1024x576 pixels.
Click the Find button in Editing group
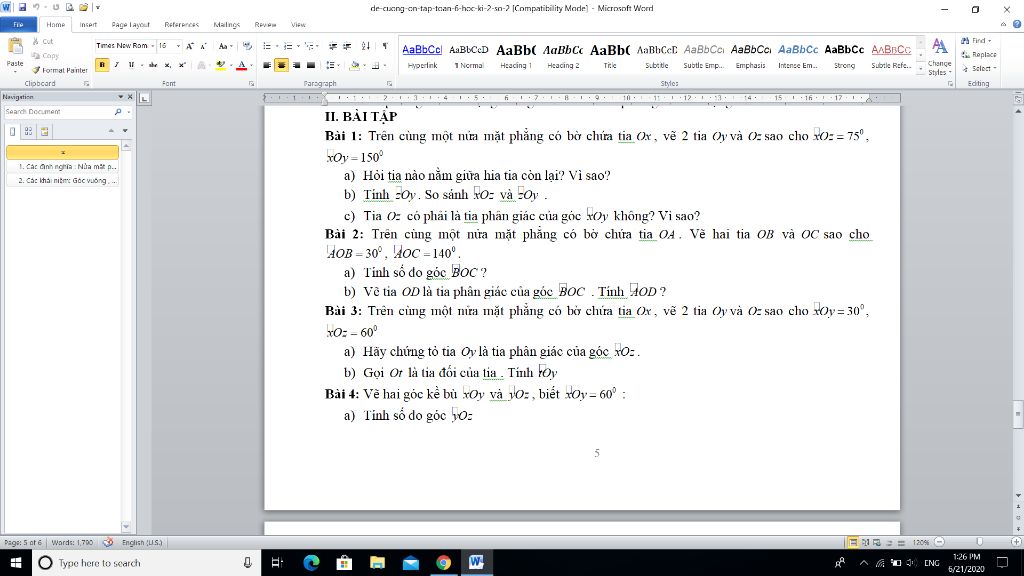point(976,40)
